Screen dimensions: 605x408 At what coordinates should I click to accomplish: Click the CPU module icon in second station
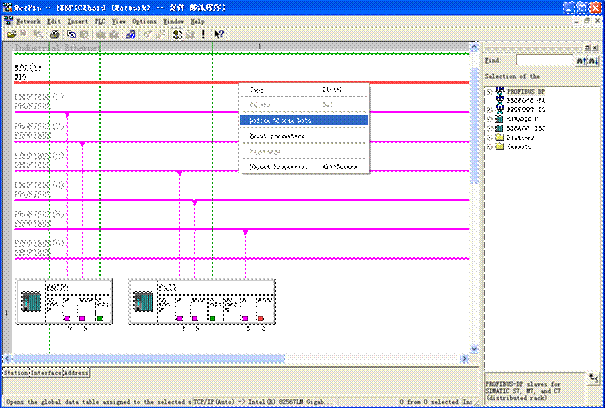tap(143, 301)
